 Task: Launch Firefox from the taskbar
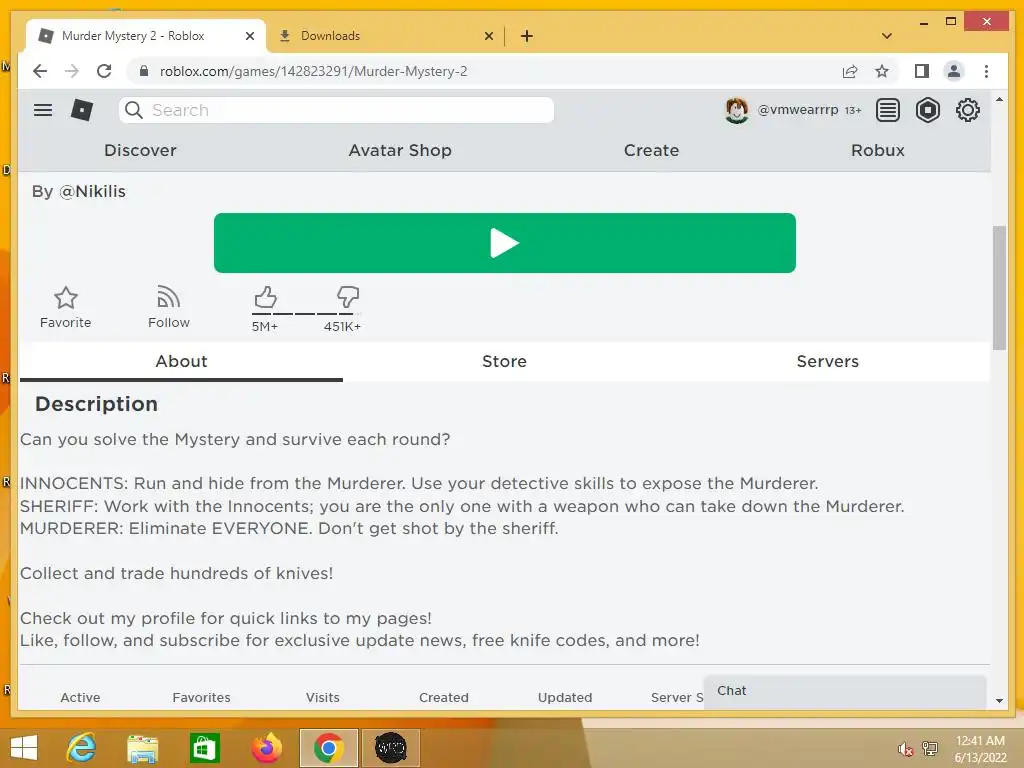pyautogui.click(x=266, y=748)
